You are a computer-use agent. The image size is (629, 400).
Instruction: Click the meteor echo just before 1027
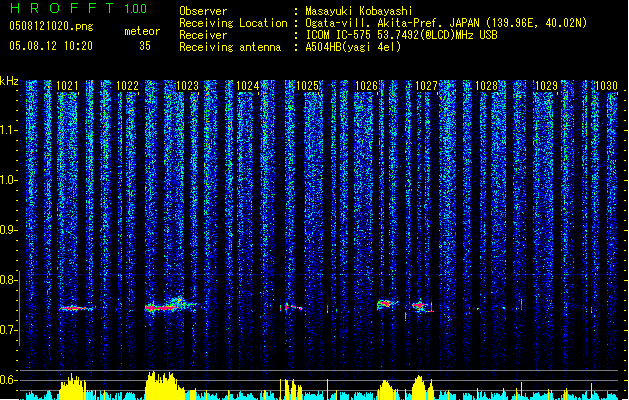pos(422,307)
